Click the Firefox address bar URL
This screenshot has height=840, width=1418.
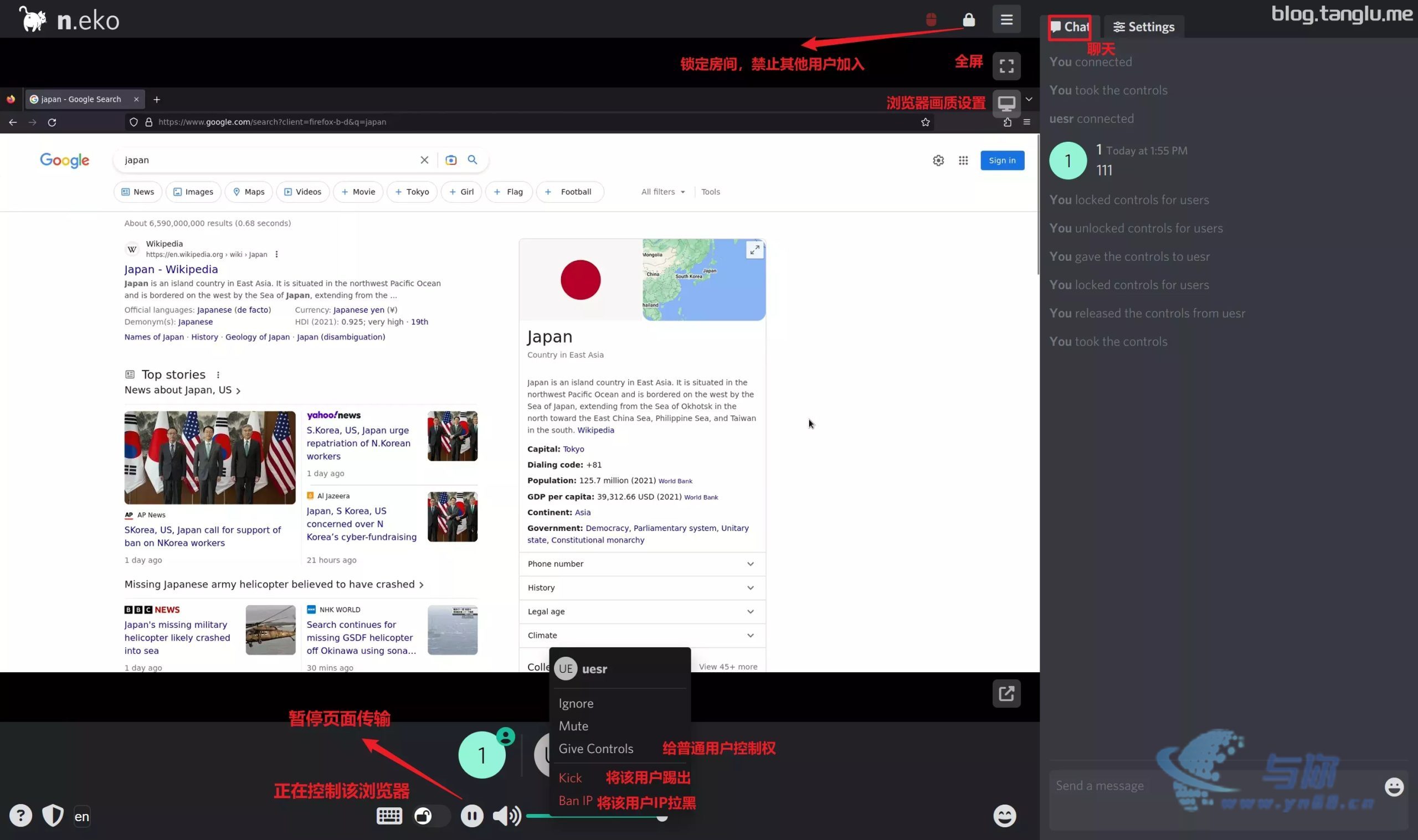[x=272, y=122]
